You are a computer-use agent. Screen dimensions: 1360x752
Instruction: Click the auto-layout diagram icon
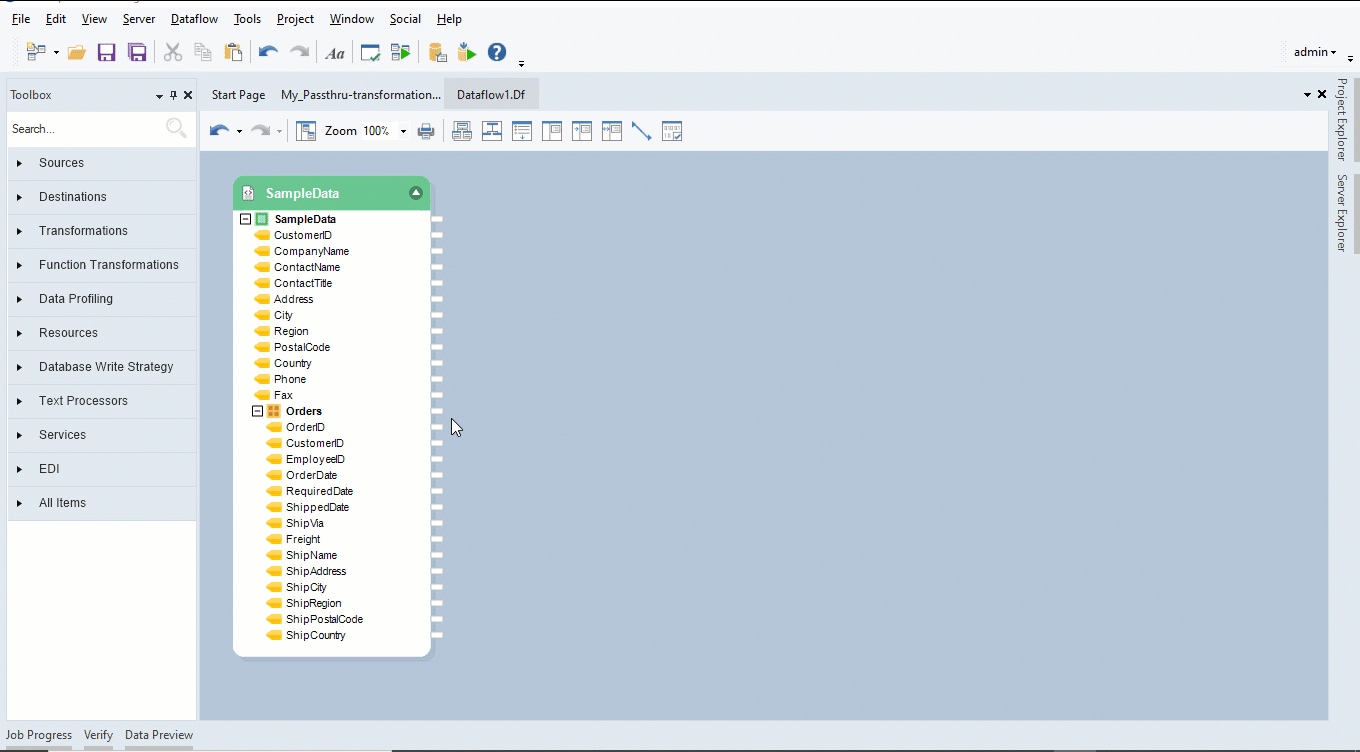(306, 131)
